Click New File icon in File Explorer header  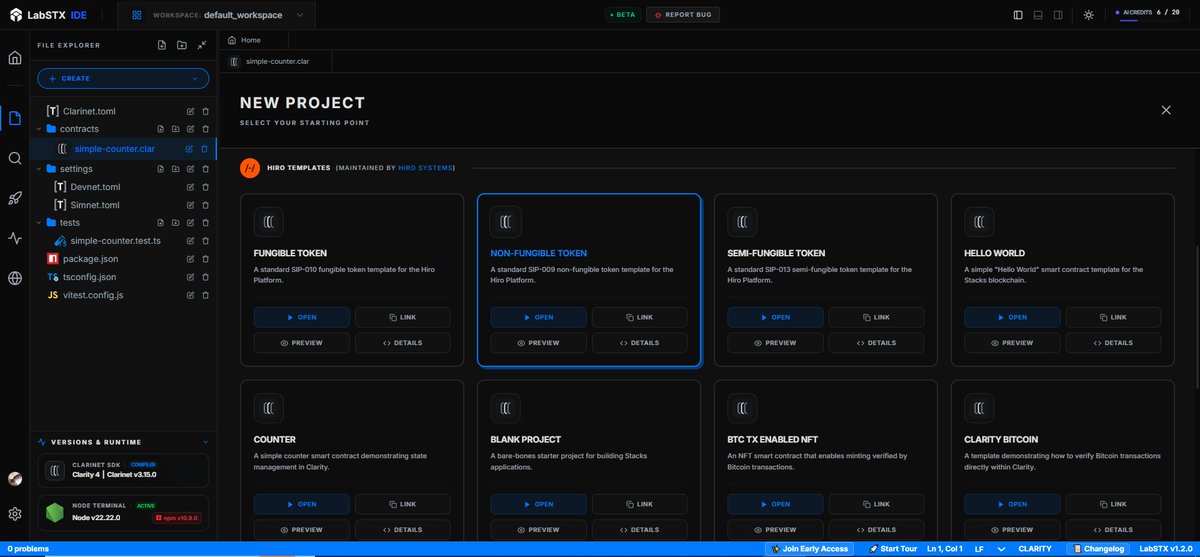point(162,45)
